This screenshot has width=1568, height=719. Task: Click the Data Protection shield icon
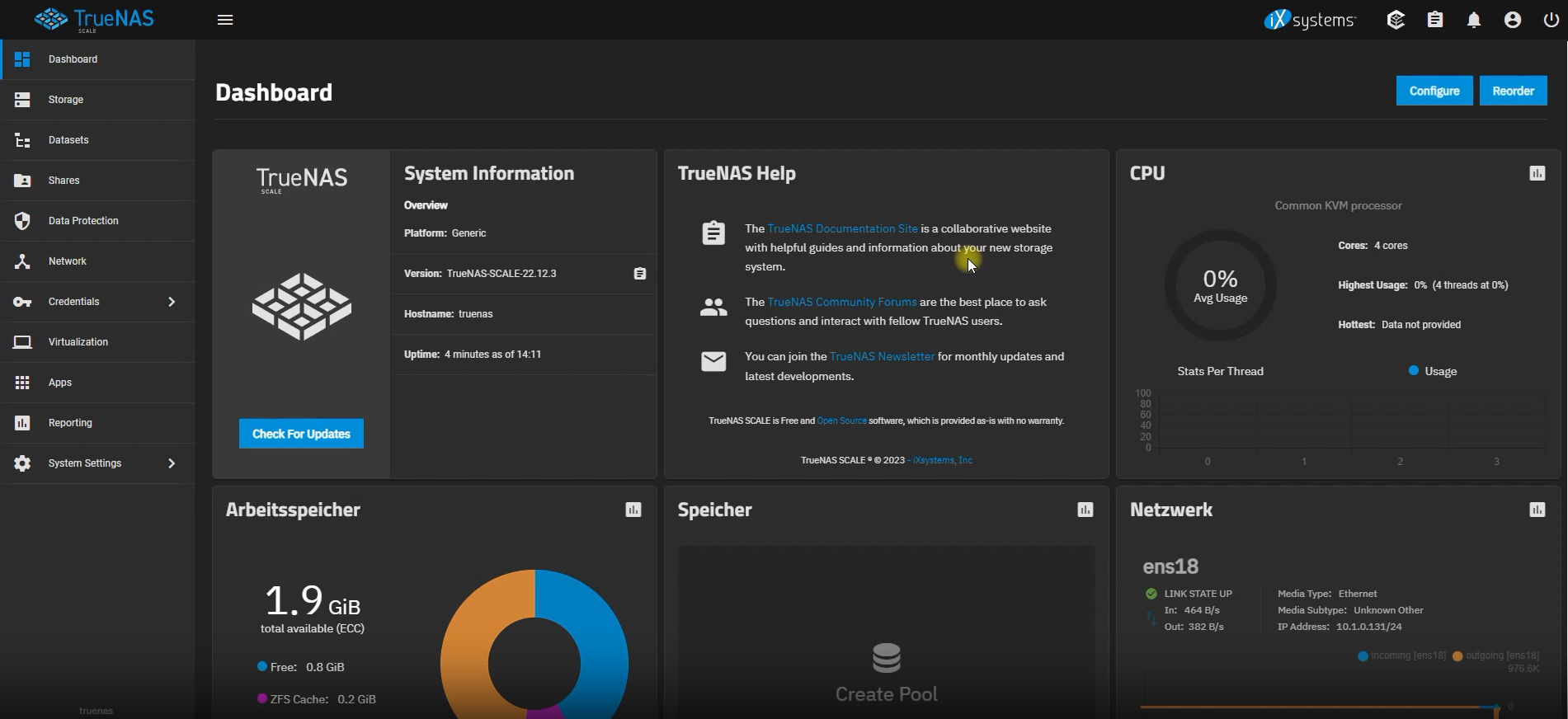[22, 221]
